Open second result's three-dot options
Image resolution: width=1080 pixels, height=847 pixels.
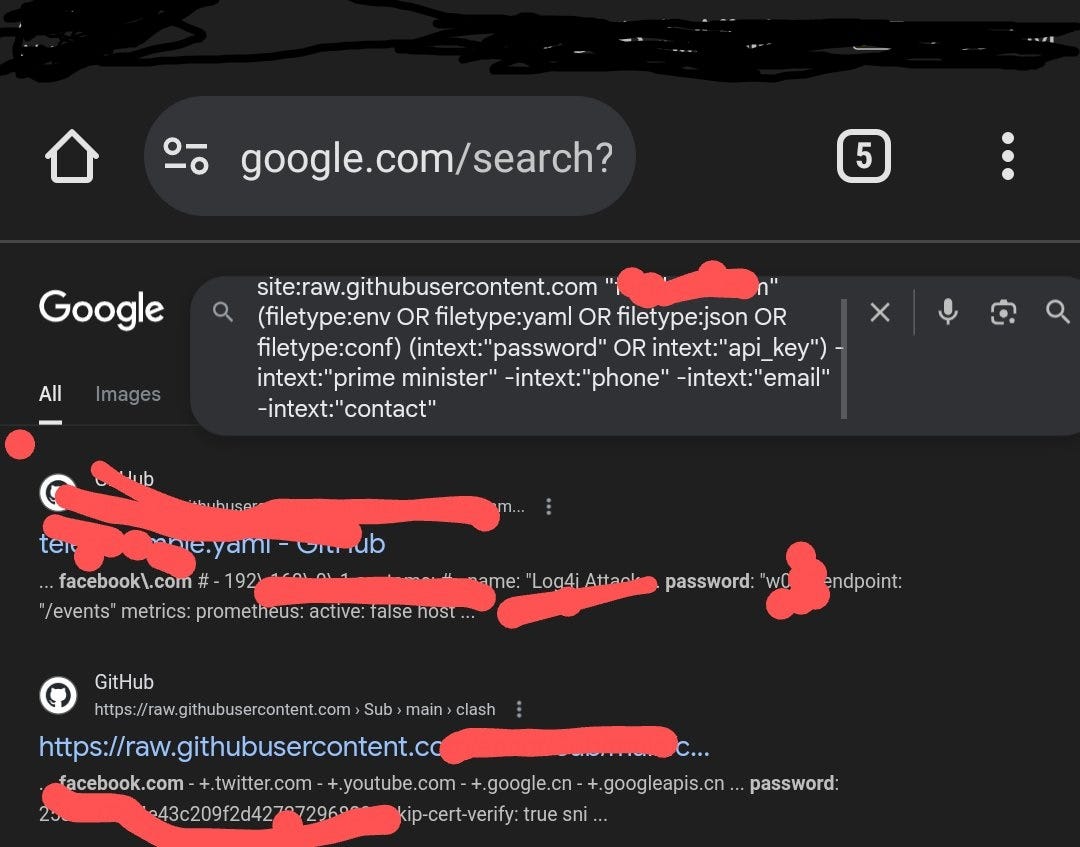(519, 709)
